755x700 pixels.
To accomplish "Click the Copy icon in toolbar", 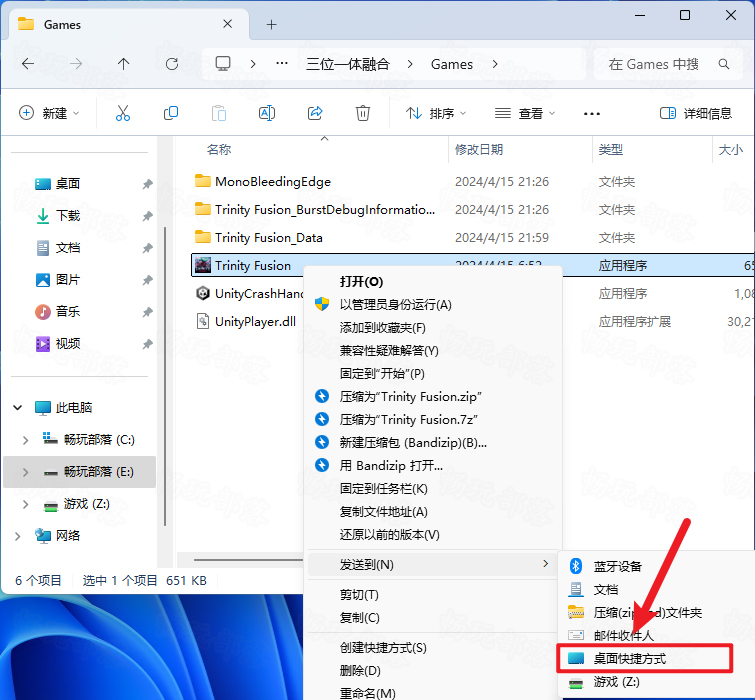I will click(x=170, y=113).
